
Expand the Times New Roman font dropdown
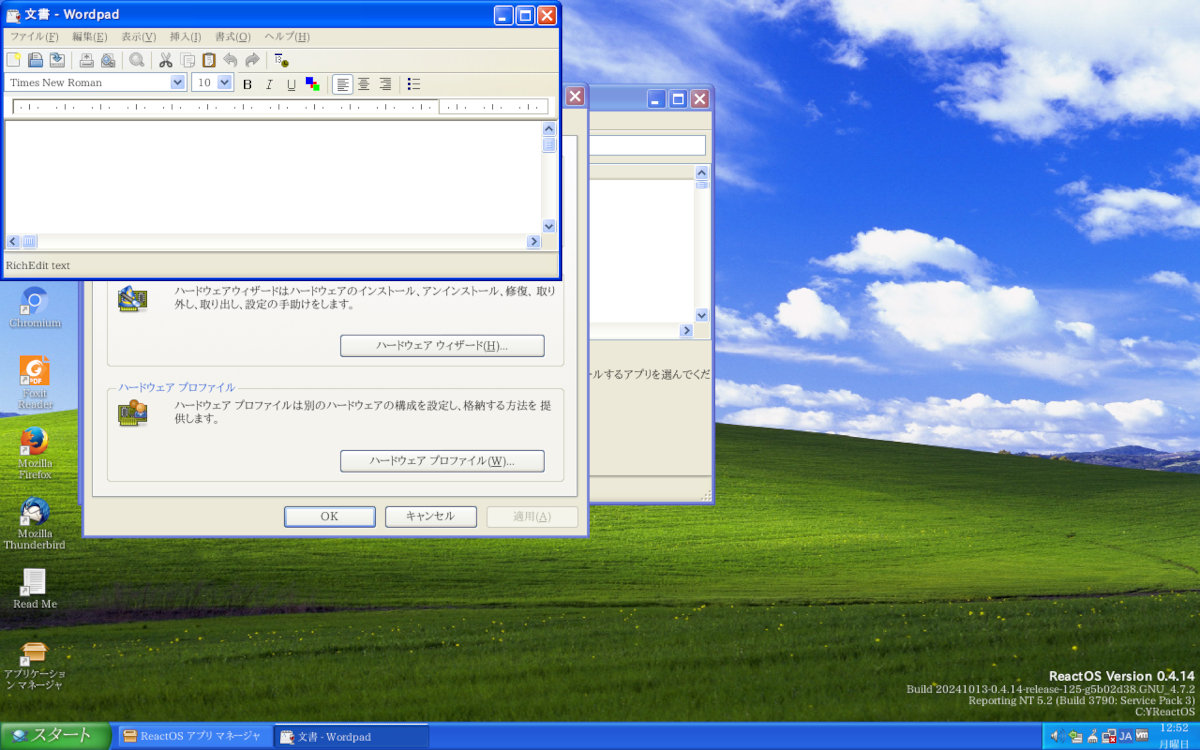[x=178, y=83]
